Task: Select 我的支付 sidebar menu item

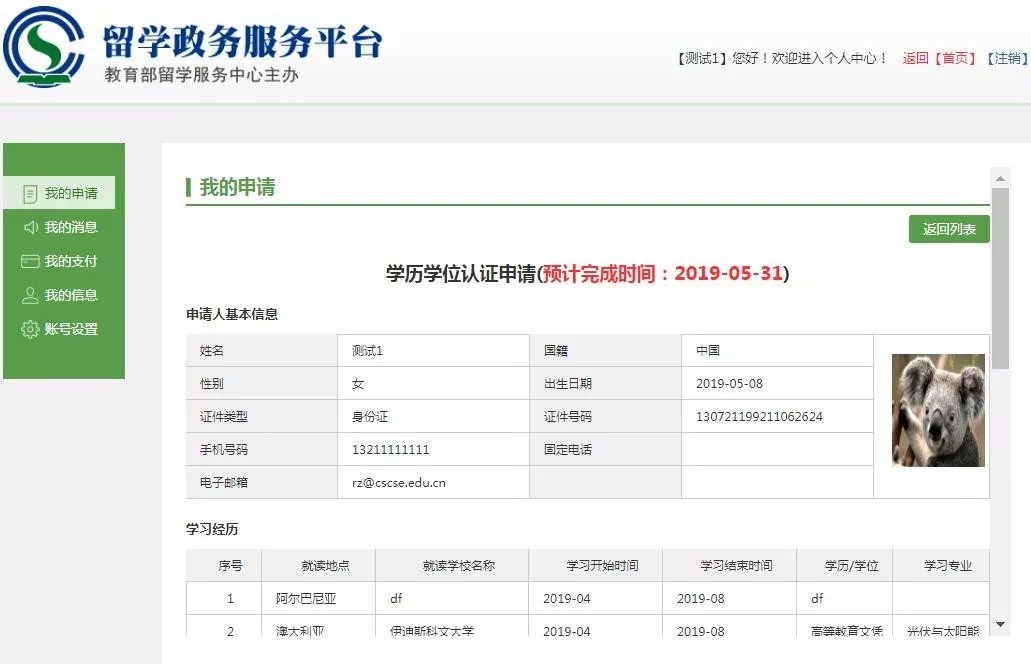Action: [71, 261]
